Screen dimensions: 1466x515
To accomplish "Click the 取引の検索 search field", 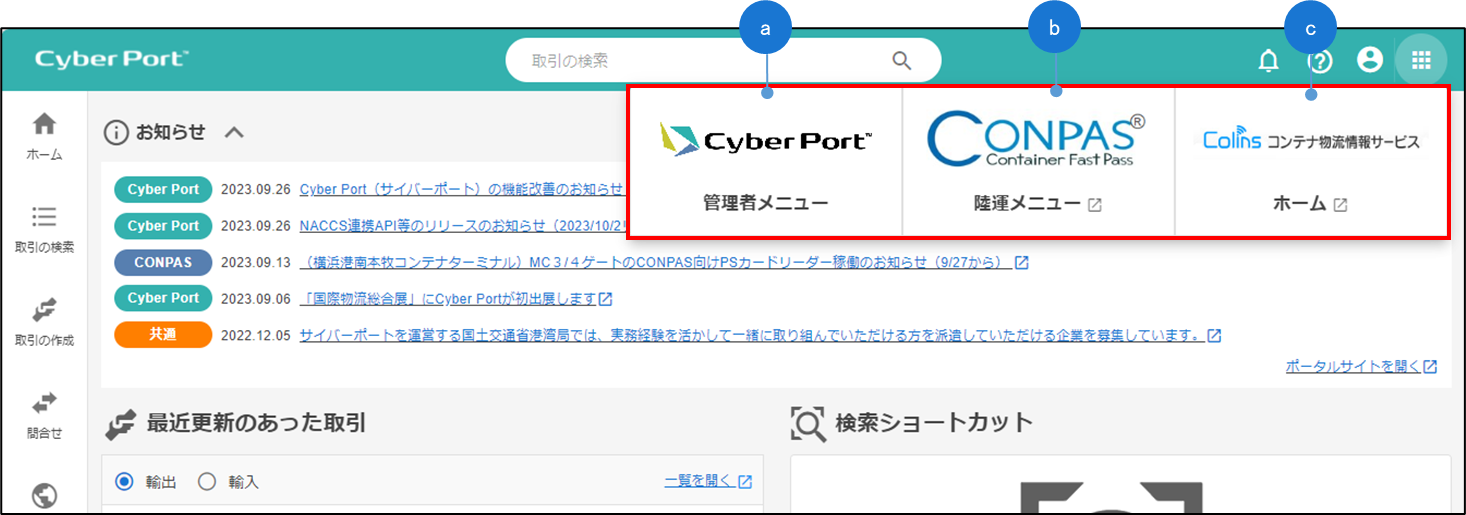I will coord(700,61).
